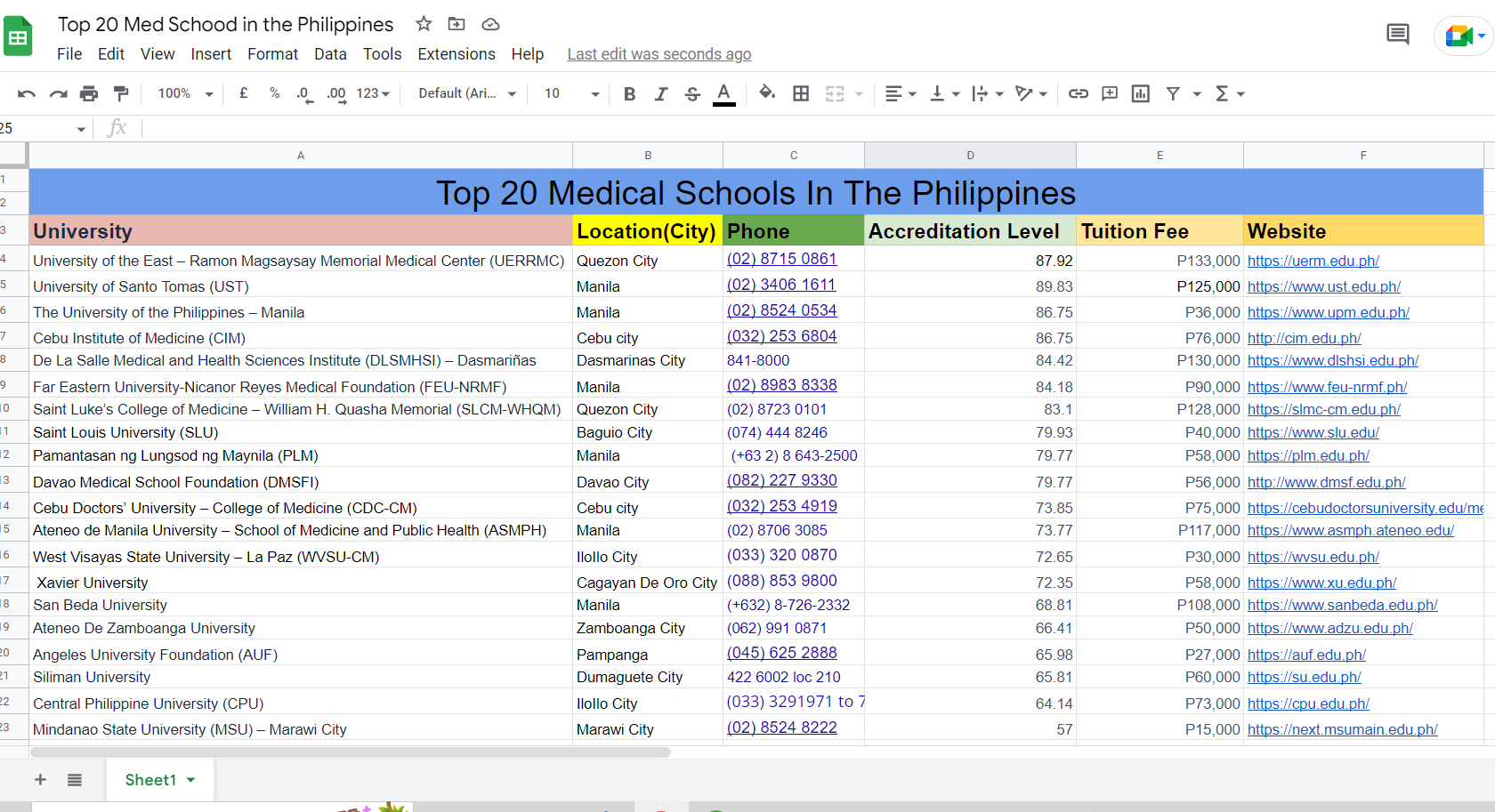Open the https://uerm.edu.ph/ link
The height and width of the screenshot is (812, 1495).
coord(1313,261)
